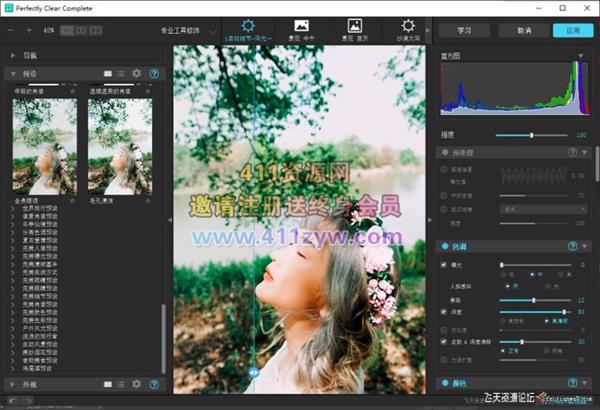Screen dimensions: 600x410
Task: Click the zoom out minus icon
Action: coord(11,30)
